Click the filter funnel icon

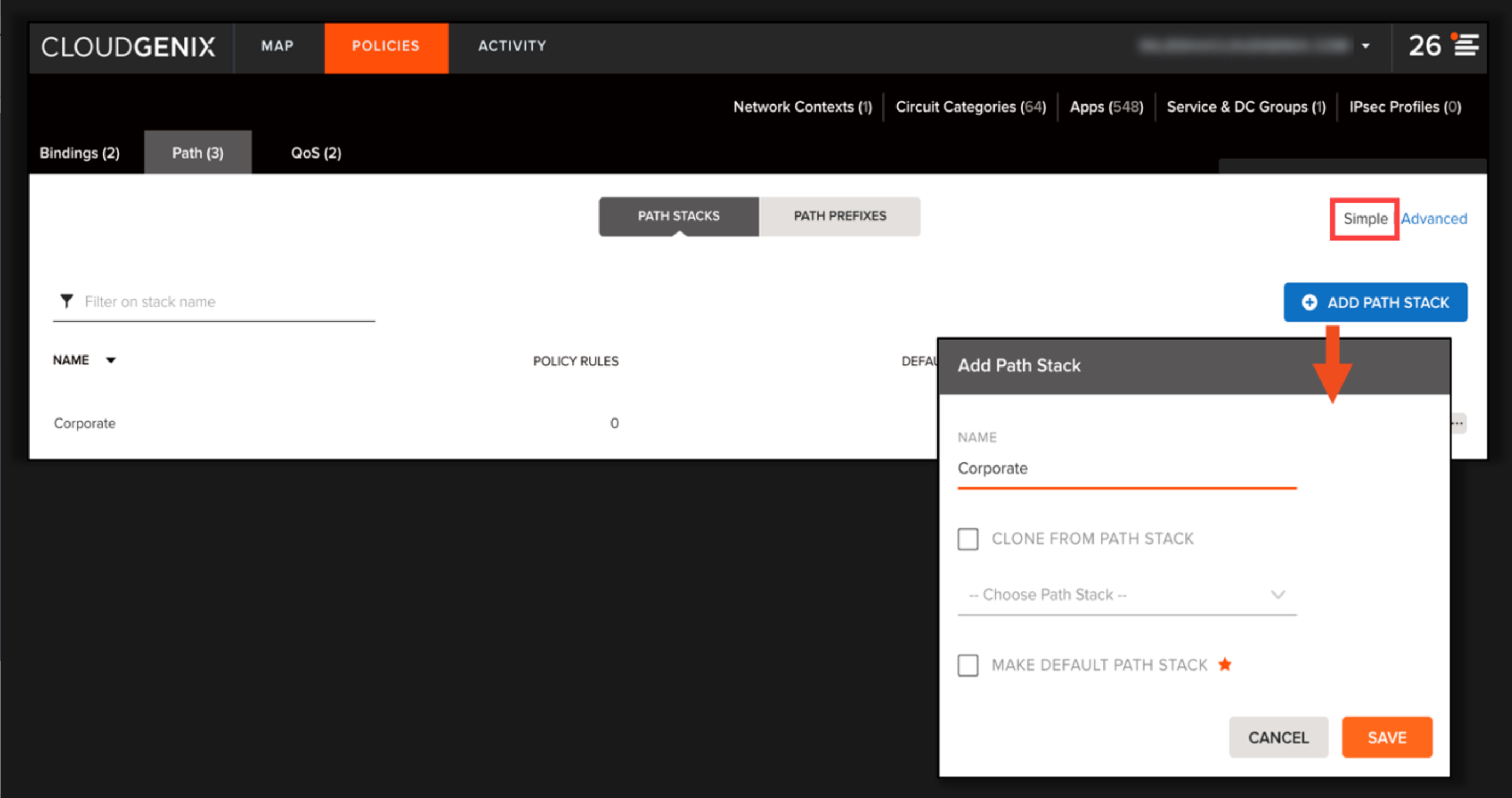tap(67, 301)
